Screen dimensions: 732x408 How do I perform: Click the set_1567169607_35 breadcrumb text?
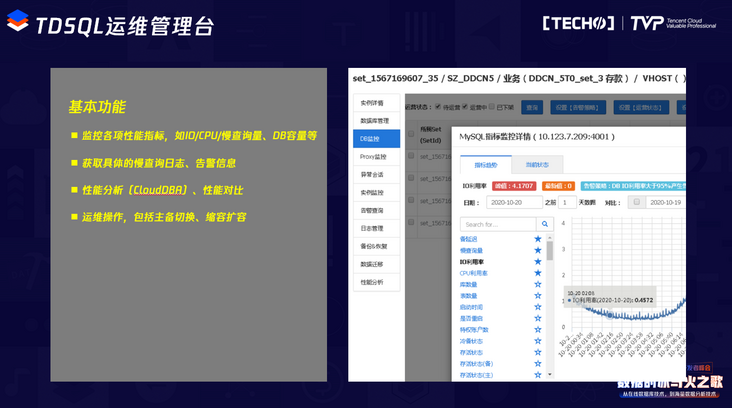pos(395,78)
